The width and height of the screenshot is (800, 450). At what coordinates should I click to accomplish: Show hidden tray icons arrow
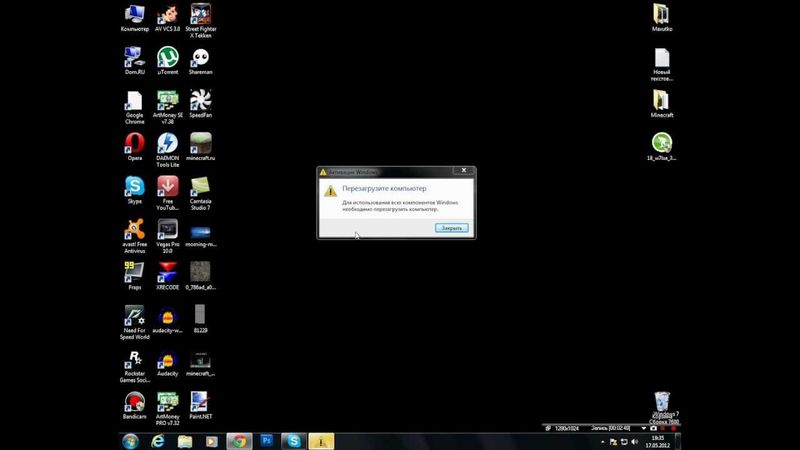603,442
